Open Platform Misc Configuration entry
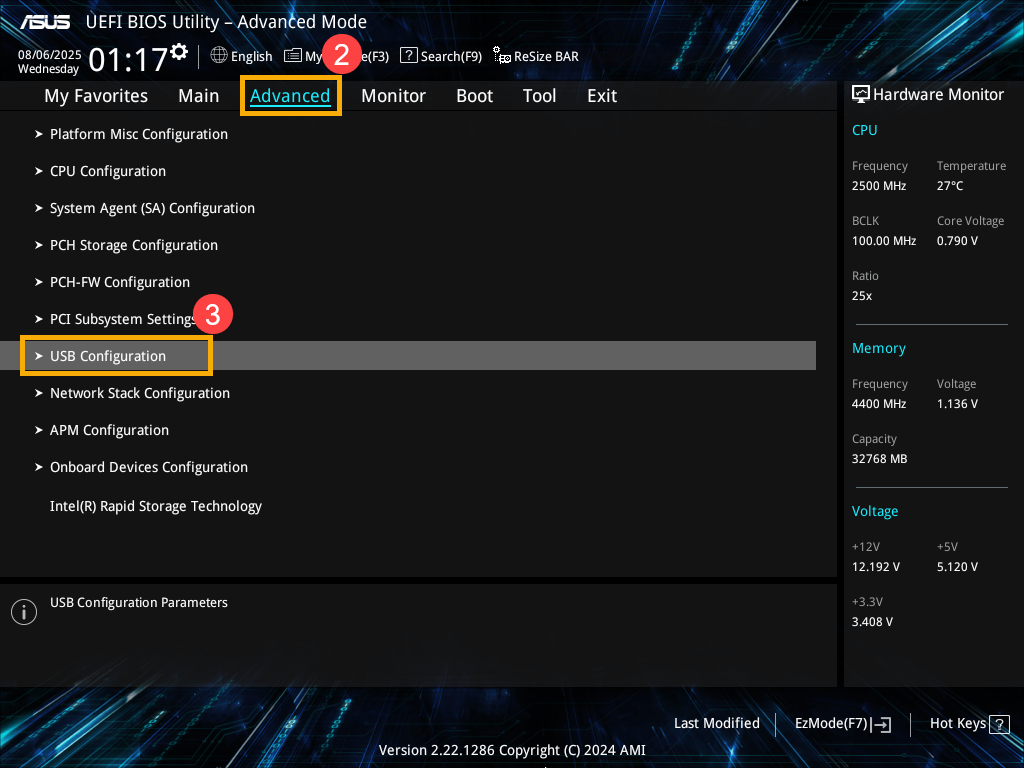The width and height of the screenshot is (1024, 768). (139, 134)
